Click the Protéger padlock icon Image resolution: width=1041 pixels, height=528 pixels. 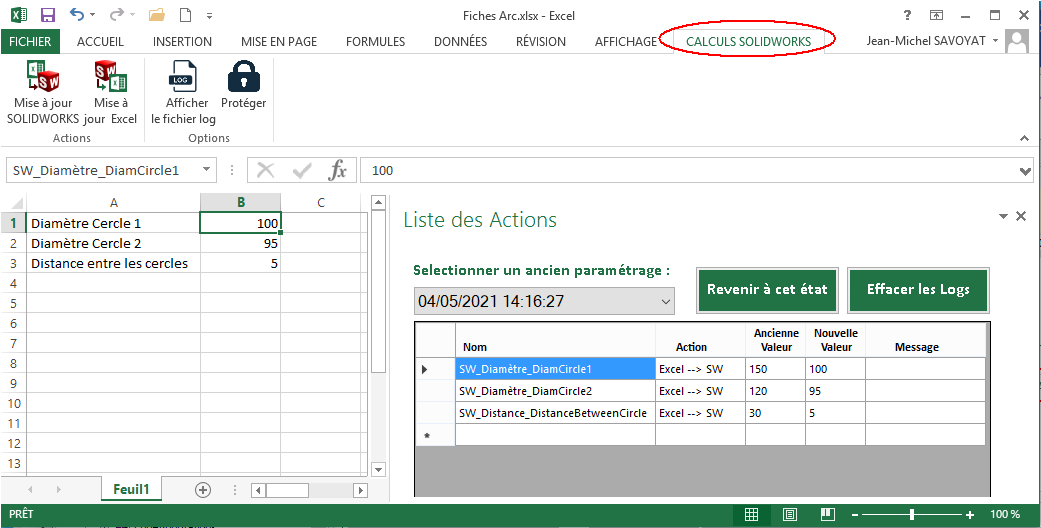[243, 77]
